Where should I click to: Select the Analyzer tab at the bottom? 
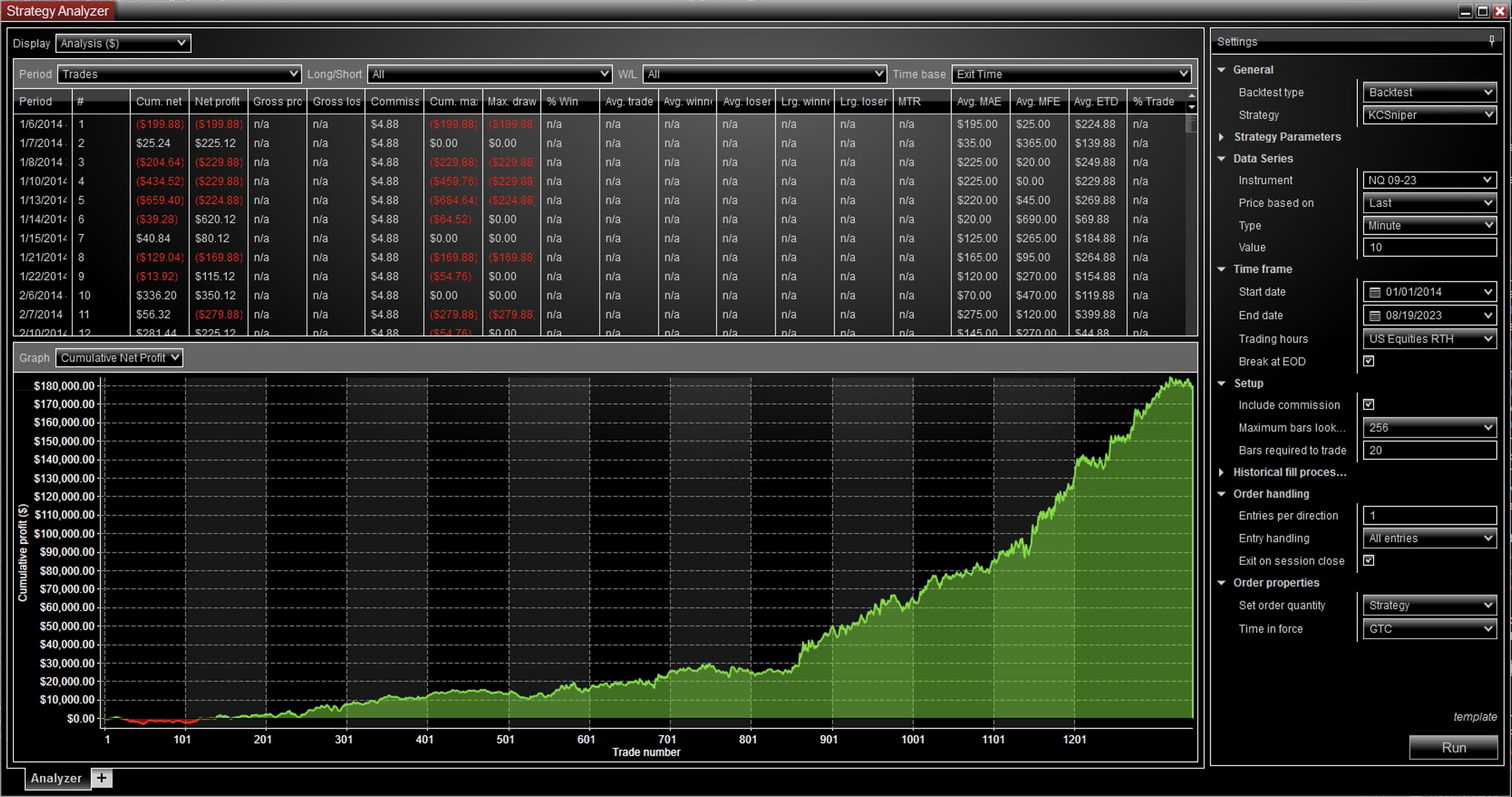[56, 778]
